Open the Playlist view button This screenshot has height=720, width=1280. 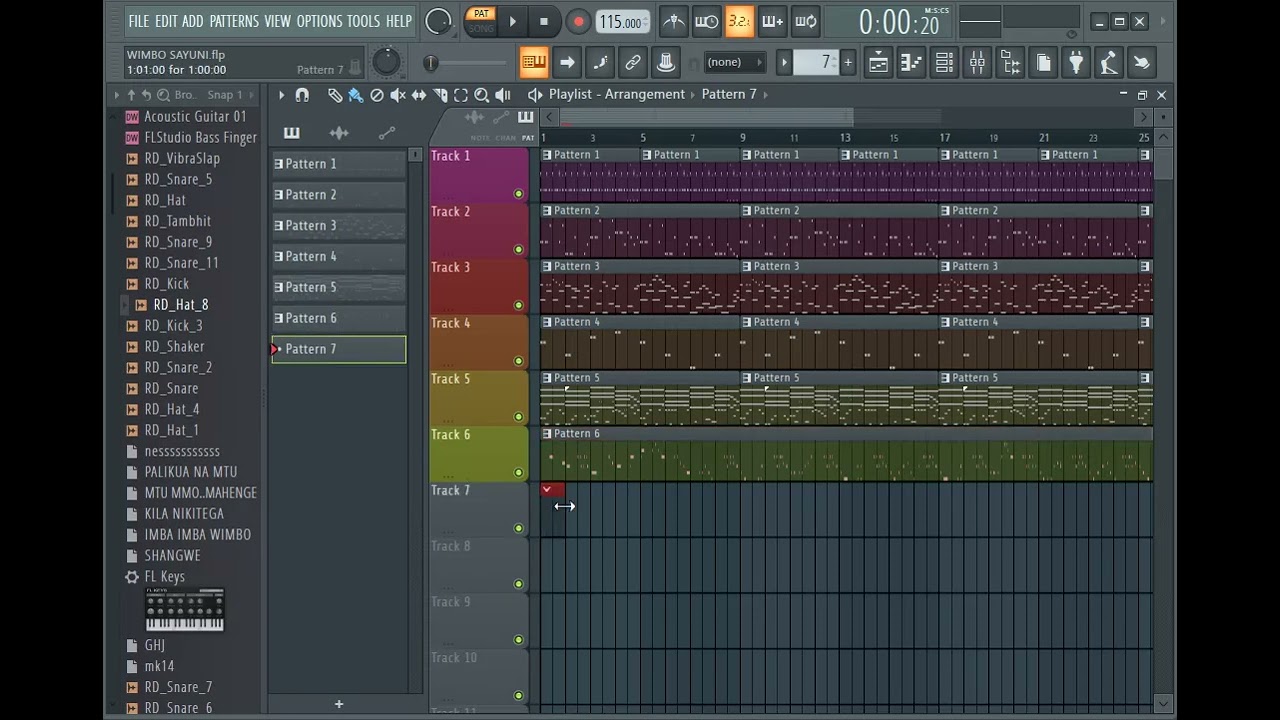[878, 63]
